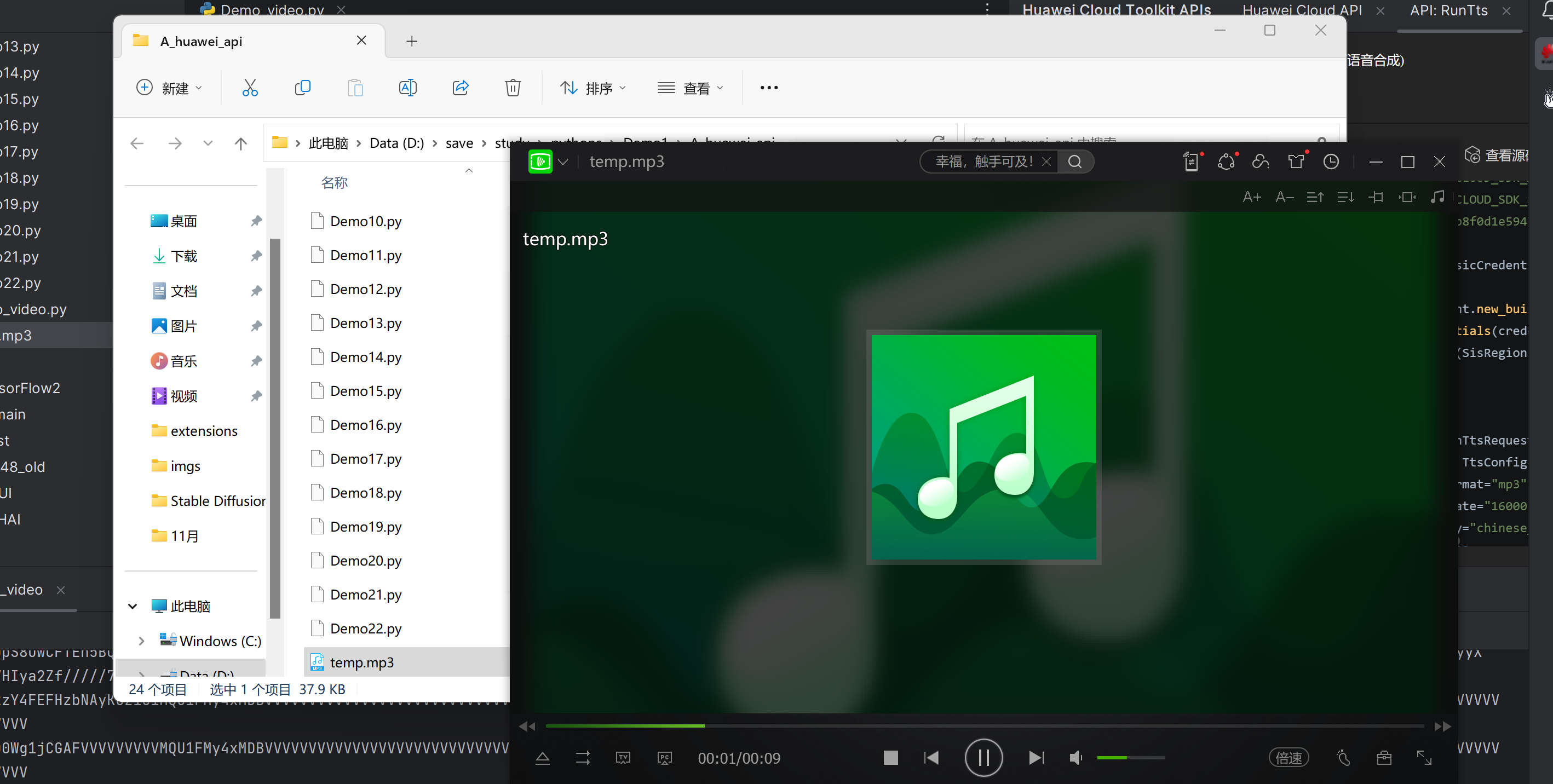The height and width of the screenshot is (784, 1553).
Task: Sort files by the 名称 column header
Action: [x=335, y=183]
